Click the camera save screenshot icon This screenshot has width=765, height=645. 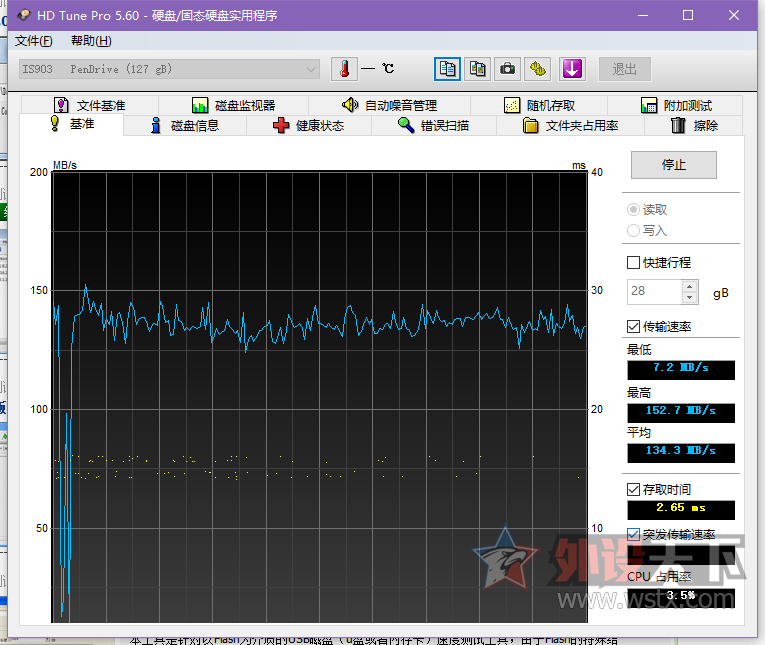coord(508,69)
